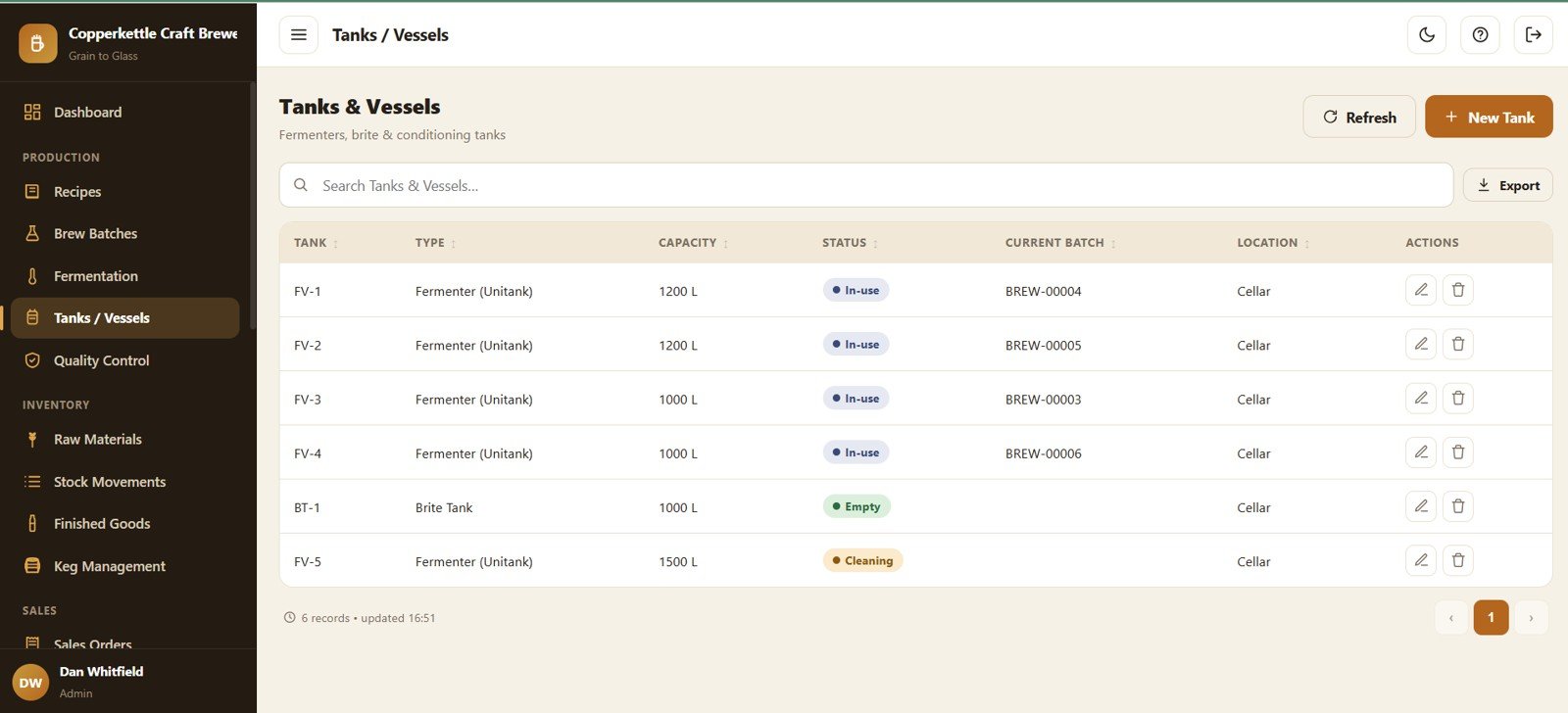This screenshot has width=1568, height=713.
Task: Go to previous page arrow
Action: click(x=1451, y=617)
